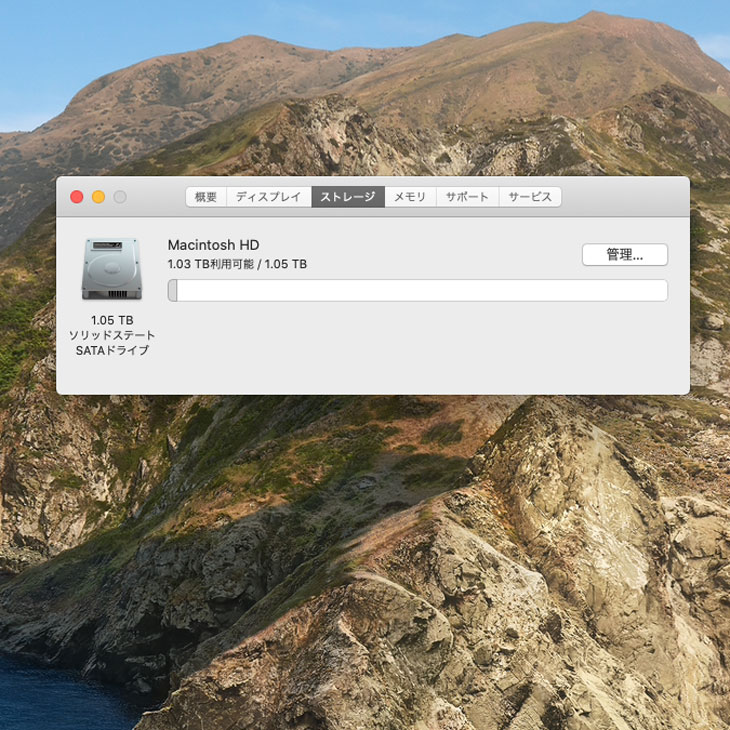
Task: Open the 概要 tab
Action: point(206,197)
